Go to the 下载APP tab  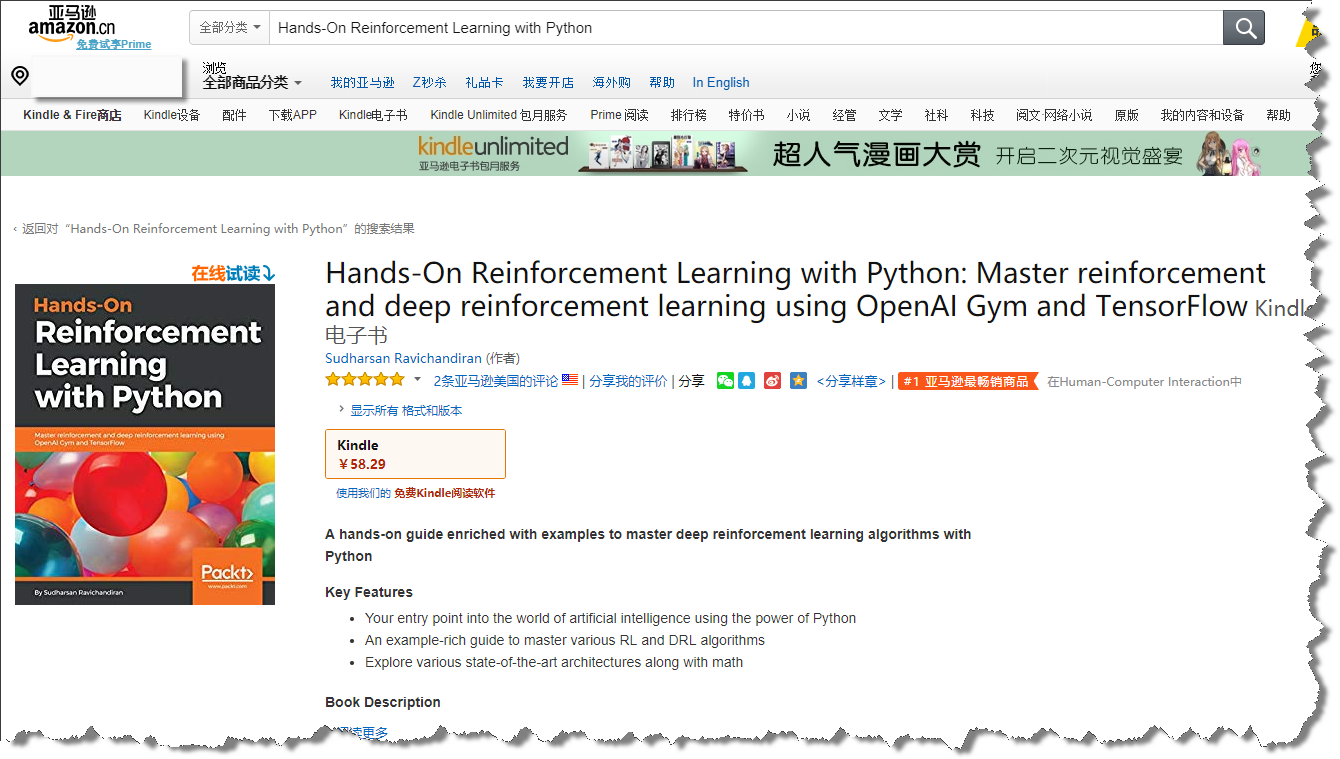[292, 115]
